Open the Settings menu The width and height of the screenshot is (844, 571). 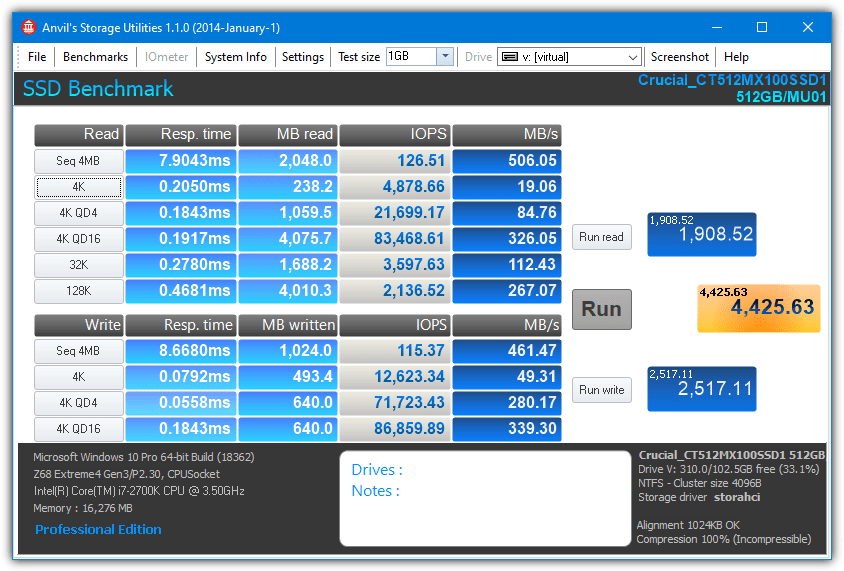pos(302,57)
